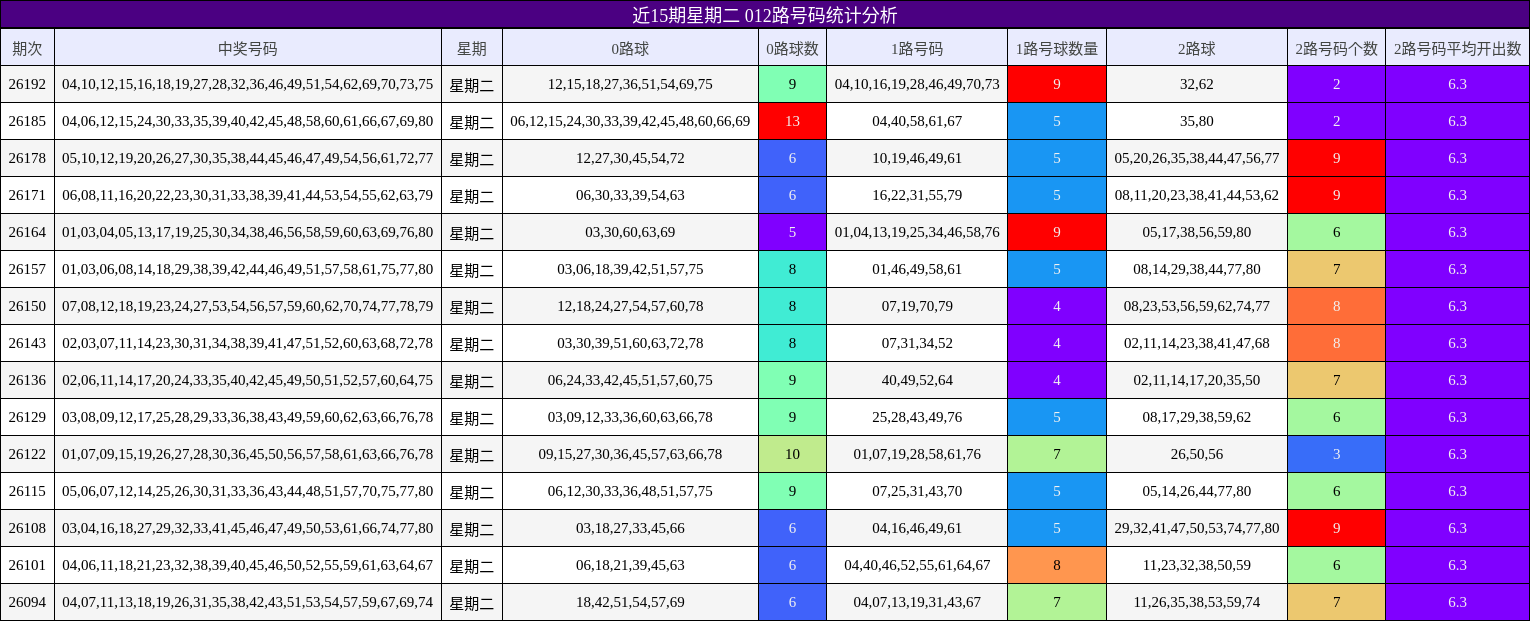1530x621 pixels.
Task: Click 2路球 cell 32,62
Action: (1197, 84)
